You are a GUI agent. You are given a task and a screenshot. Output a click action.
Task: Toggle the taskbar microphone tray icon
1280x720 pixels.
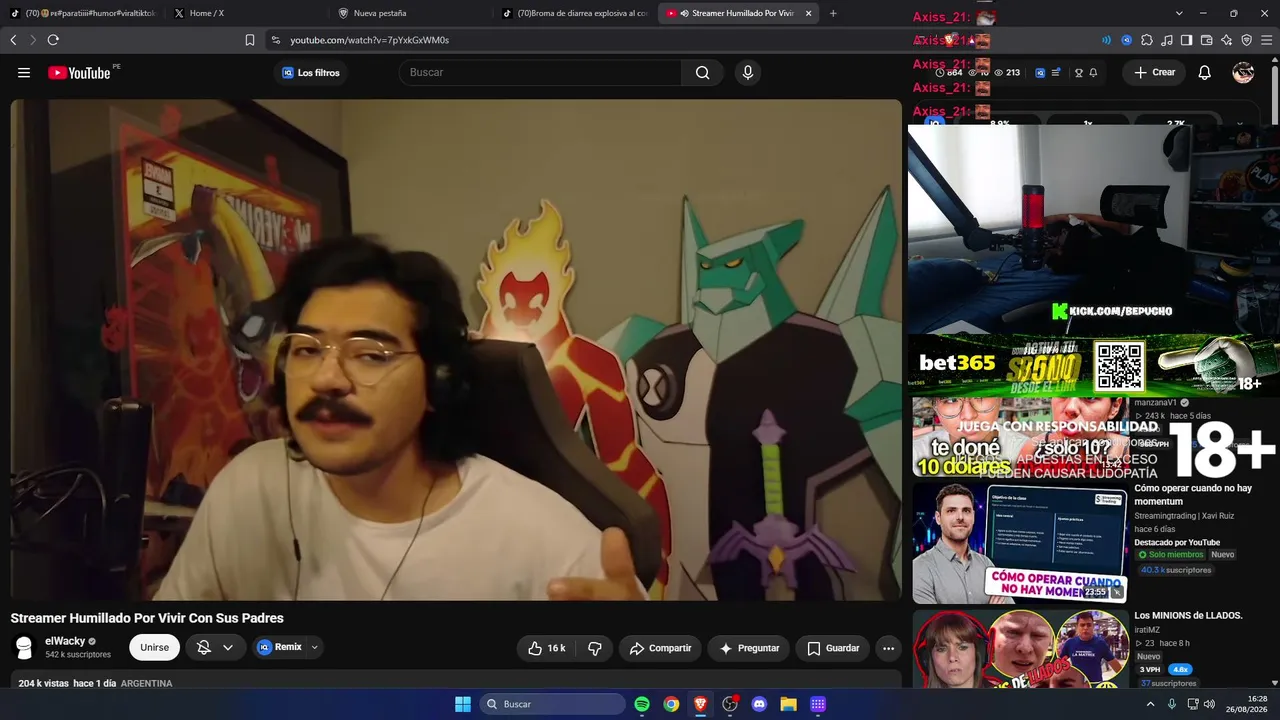pyautogui.click(x=1172, y=704)
